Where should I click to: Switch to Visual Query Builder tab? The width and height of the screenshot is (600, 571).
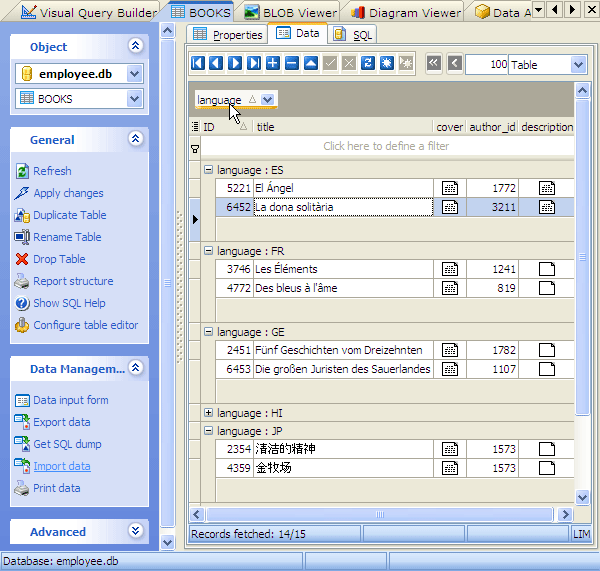coord(88,12)
